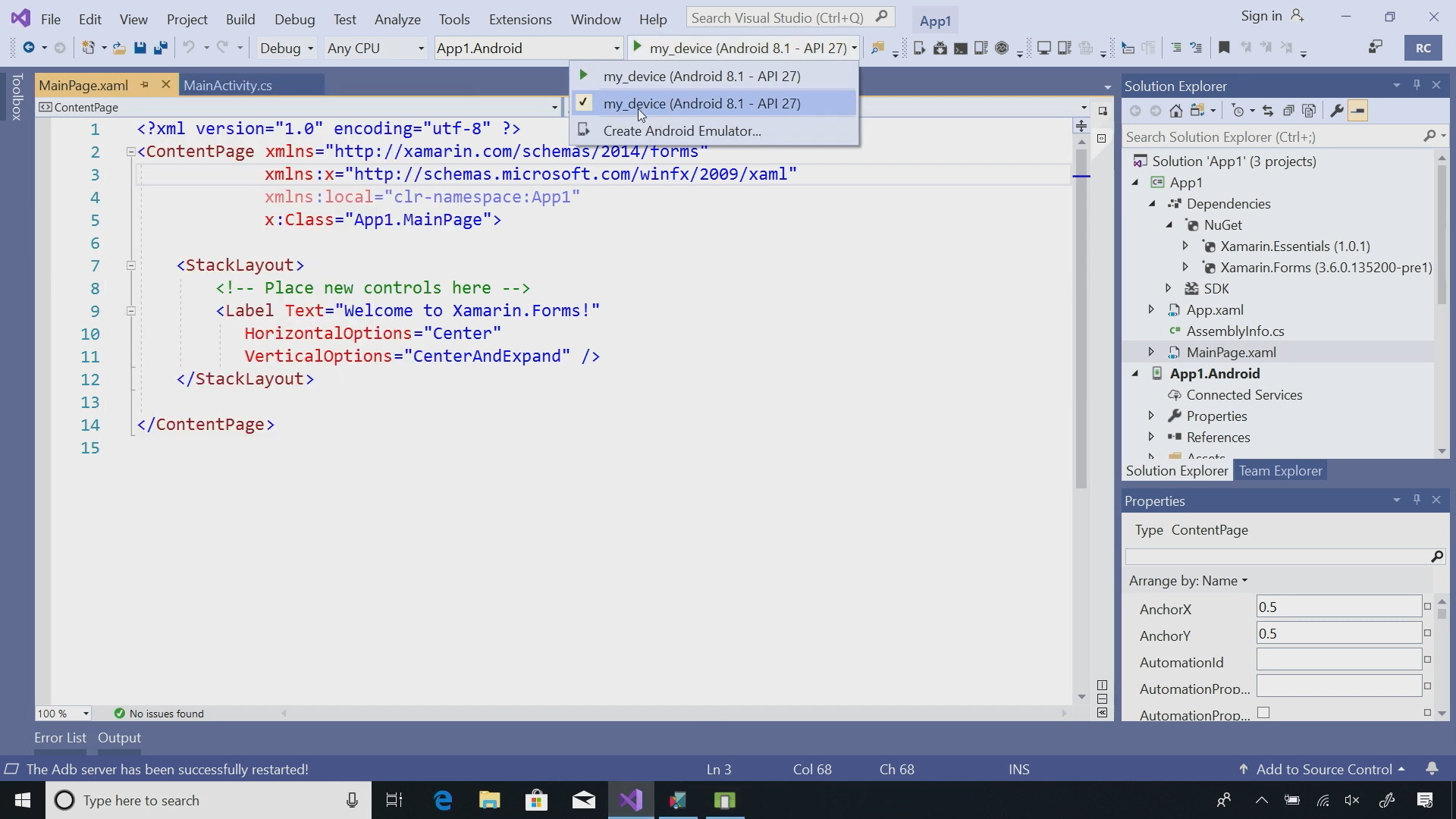Open the Debug configuration dropdown
Image resolution: width=1456 pixels, height=819 pixels.
coord(287,48)
